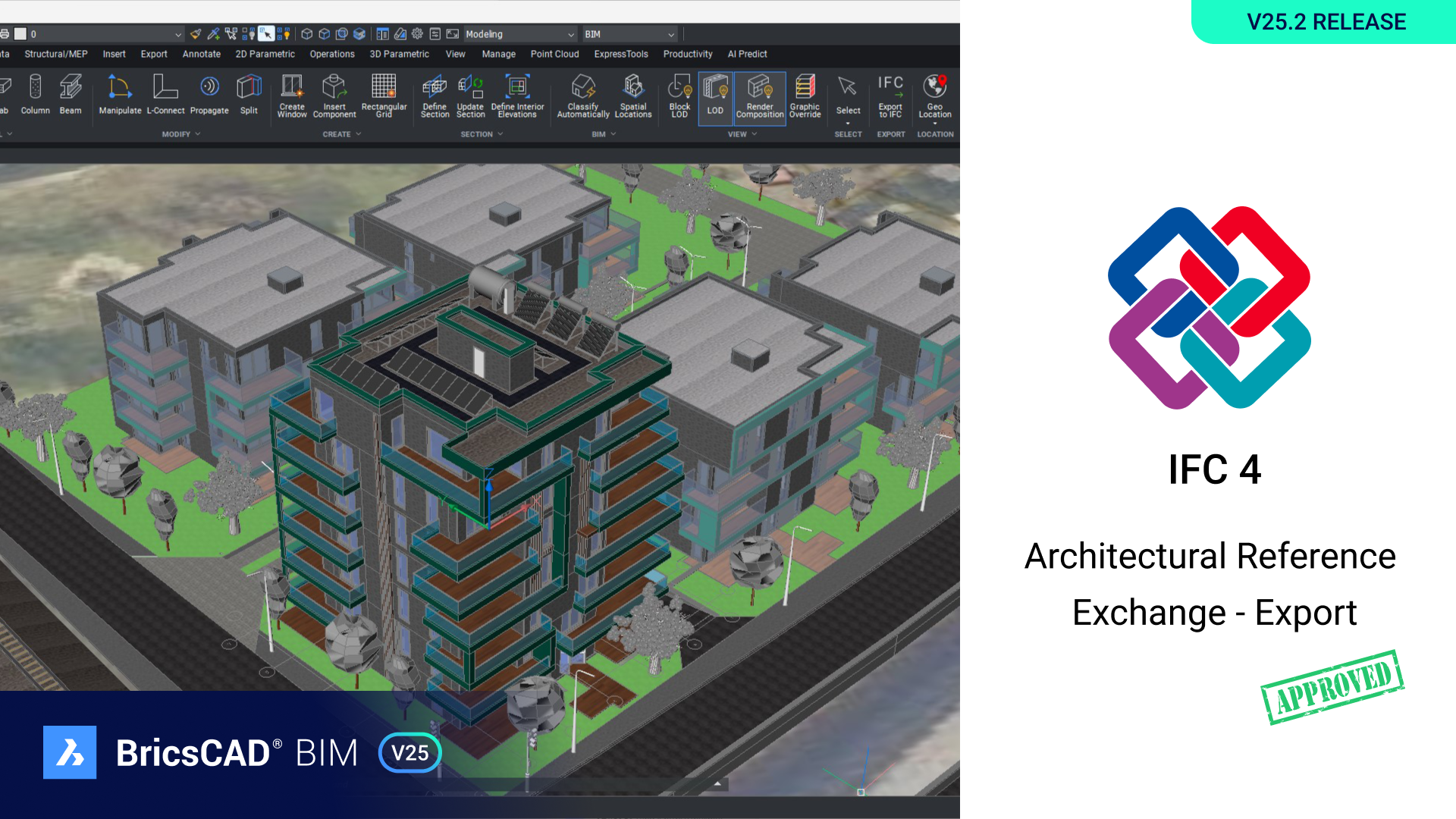Viewport: 1456px width, 819px height.
Task: Click the Graphic Override button
Action: pyautogui.click(x=805, y=95)
